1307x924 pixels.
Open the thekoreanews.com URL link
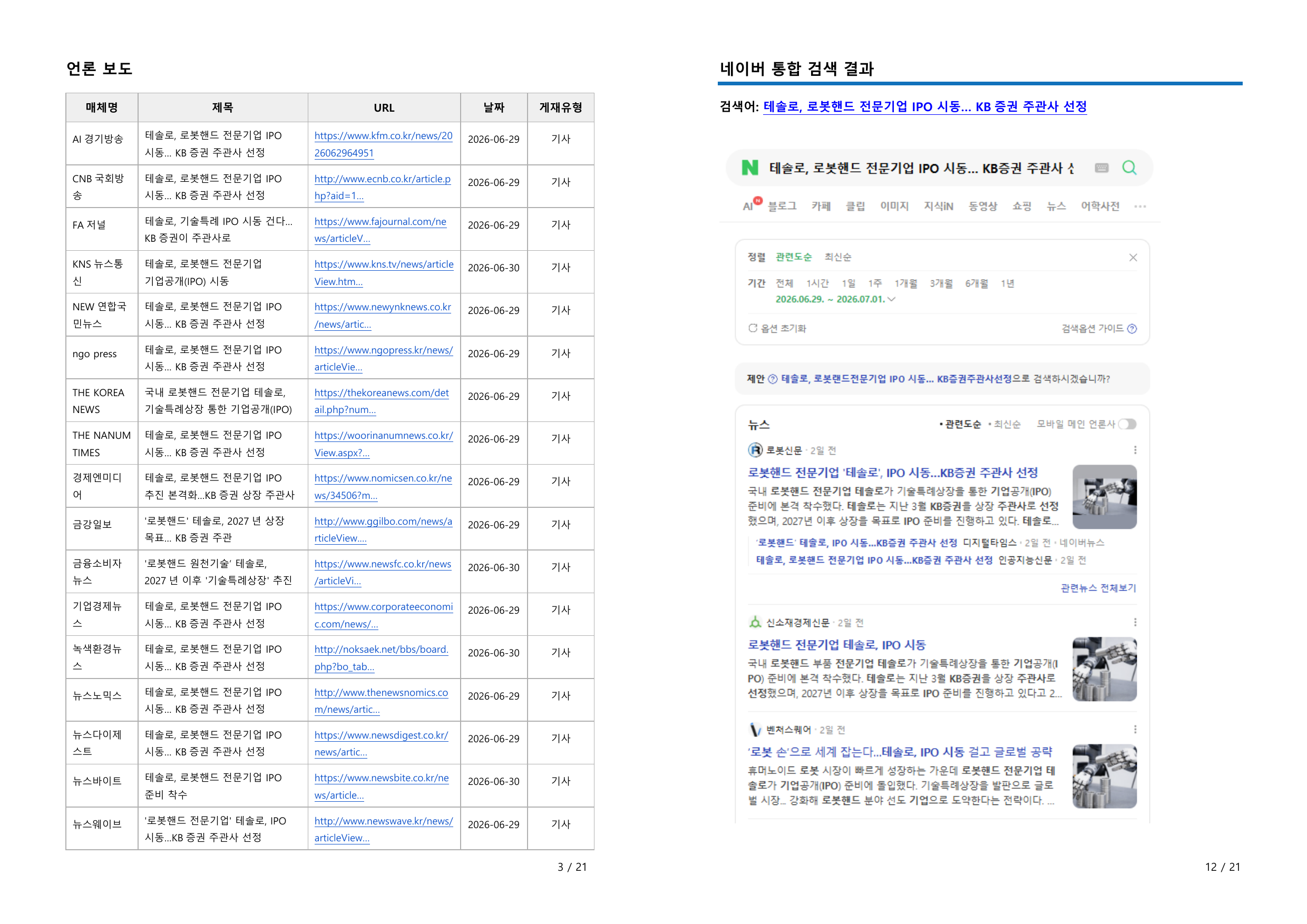[x=382, y=401]
